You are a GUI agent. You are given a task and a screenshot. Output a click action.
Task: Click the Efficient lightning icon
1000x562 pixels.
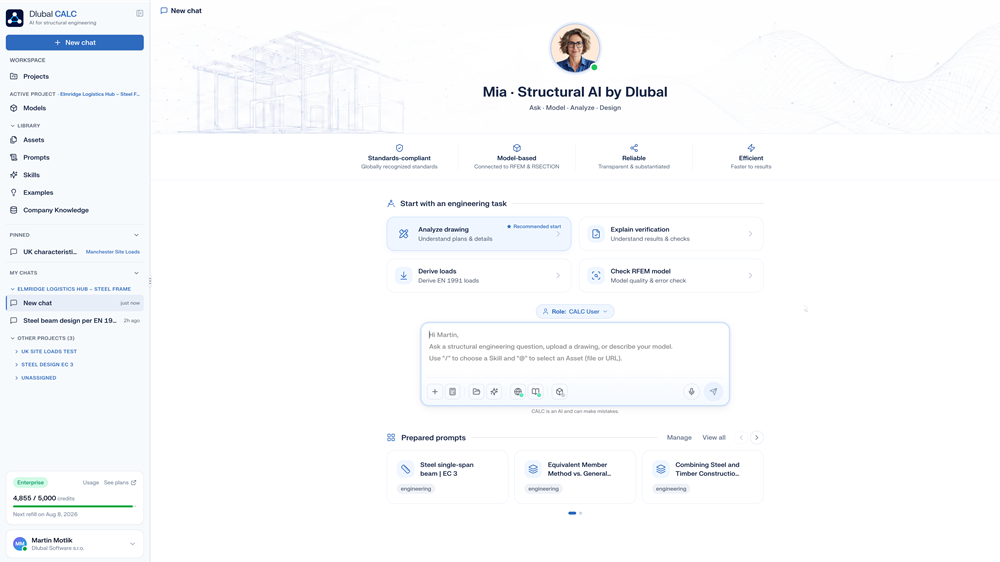click(x=751, y=148)
